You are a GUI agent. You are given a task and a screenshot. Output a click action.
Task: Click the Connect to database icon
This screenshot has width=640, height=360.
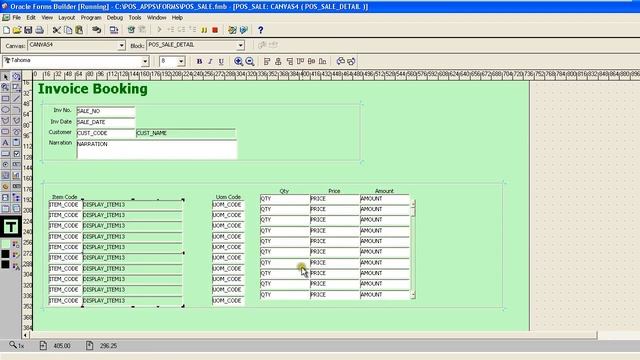click(96, 30)
